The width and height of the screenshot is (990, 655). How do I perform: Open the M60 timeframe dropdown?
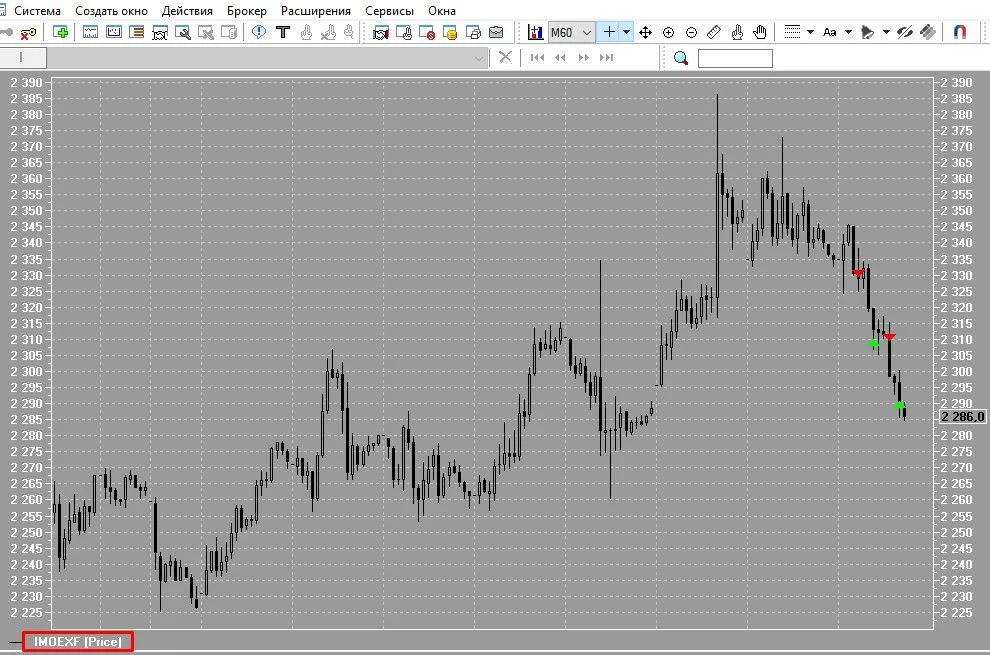571,32
